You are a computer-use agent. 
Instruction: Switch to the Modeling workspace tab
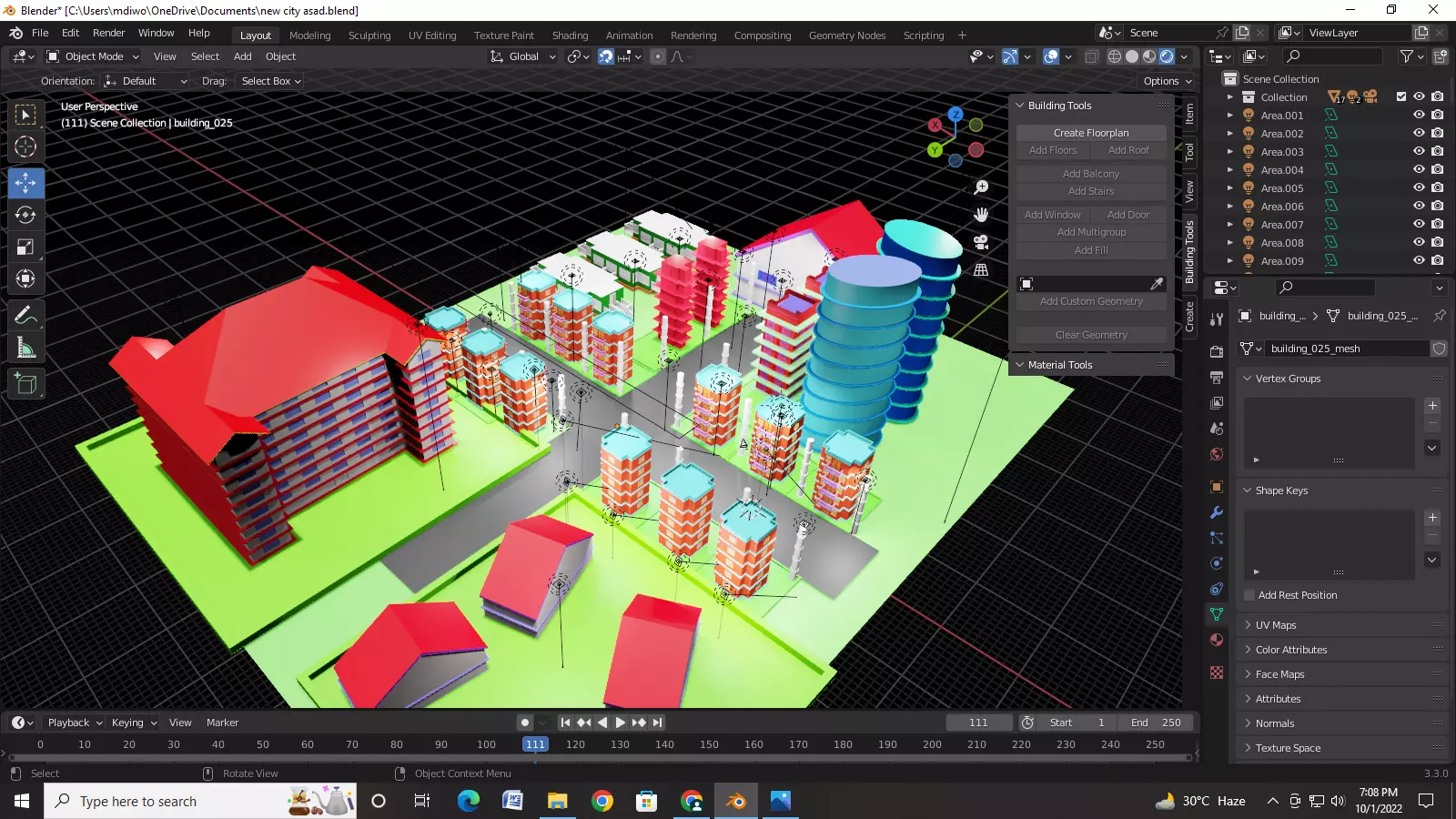pos(309,35)
